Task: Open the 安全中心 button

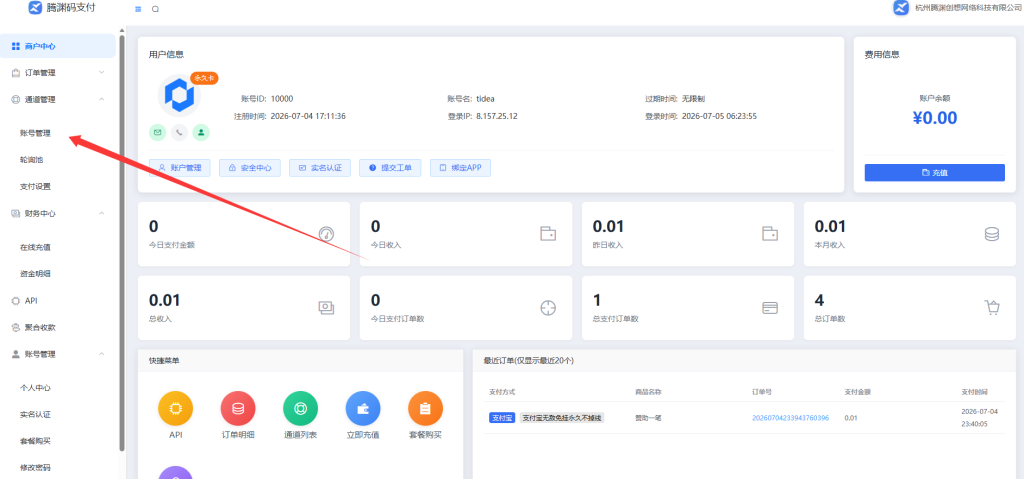Action: (x=249, y=168)
